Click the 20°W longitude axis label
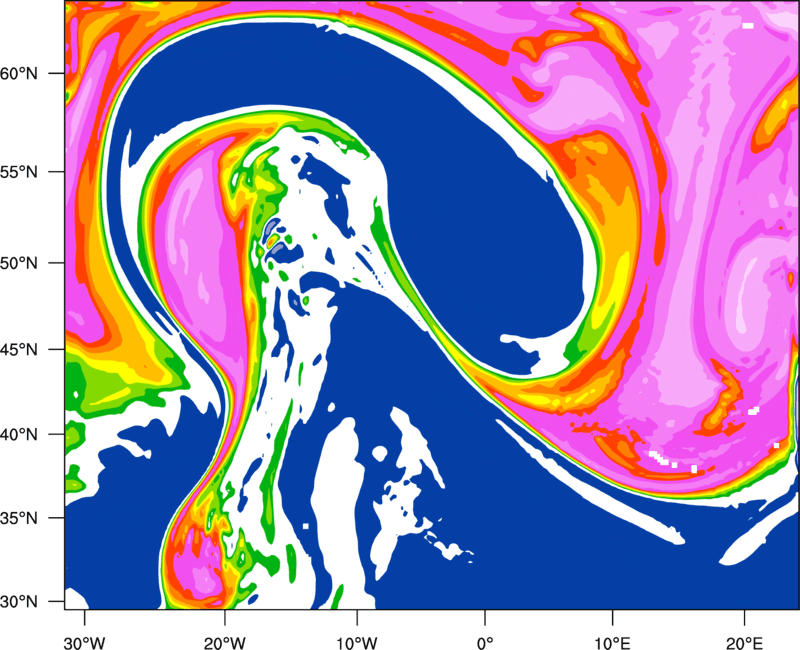The height and width of the screenshot is (650, 800). [x=224, y=642]
